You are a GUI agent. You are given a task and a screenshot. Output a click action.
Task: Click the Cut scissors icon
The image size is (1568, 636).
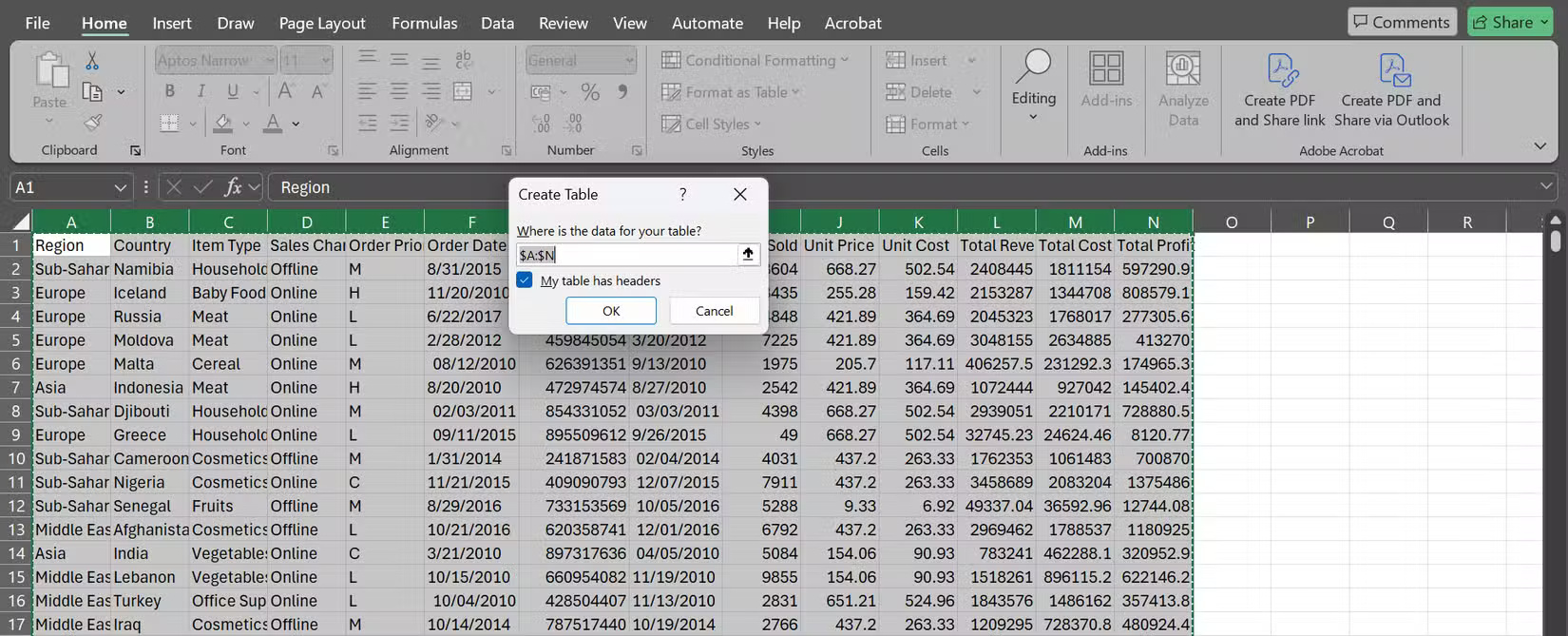click(92, 61)
